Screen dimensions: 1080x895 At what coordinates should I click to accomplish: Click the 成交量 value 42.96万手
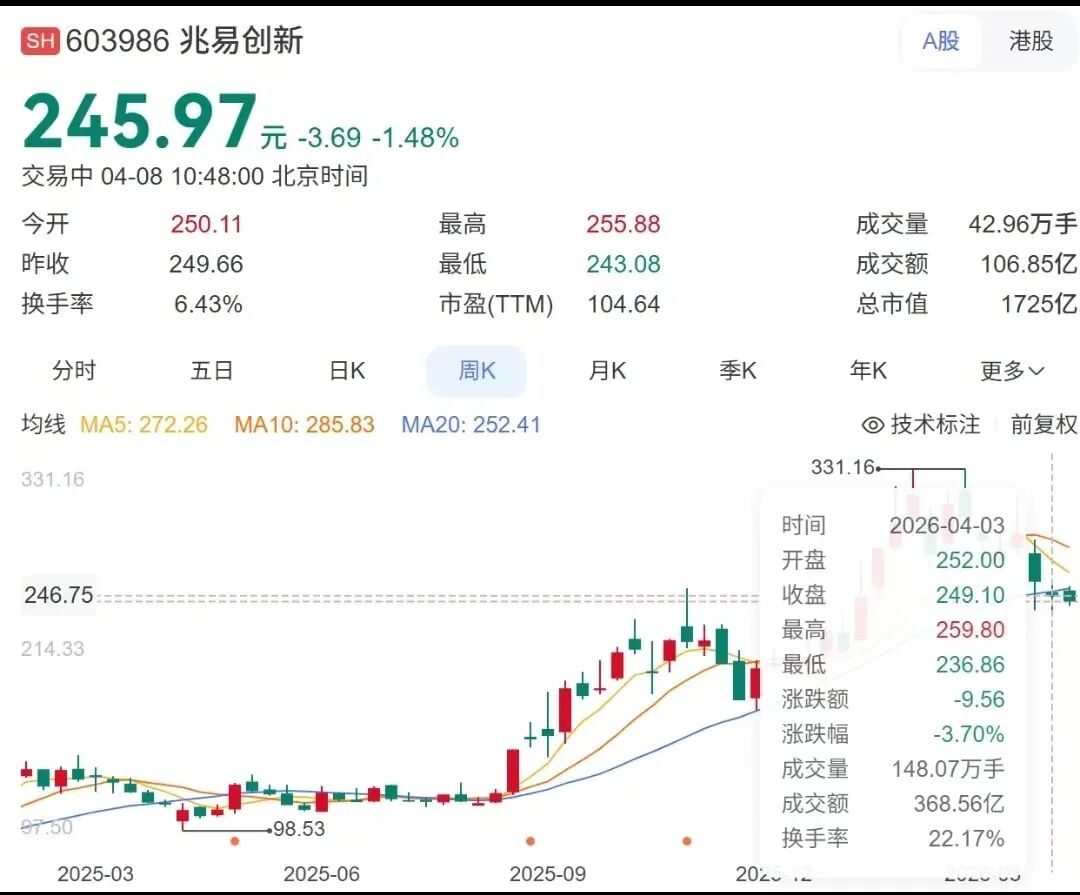(1023, 224)
